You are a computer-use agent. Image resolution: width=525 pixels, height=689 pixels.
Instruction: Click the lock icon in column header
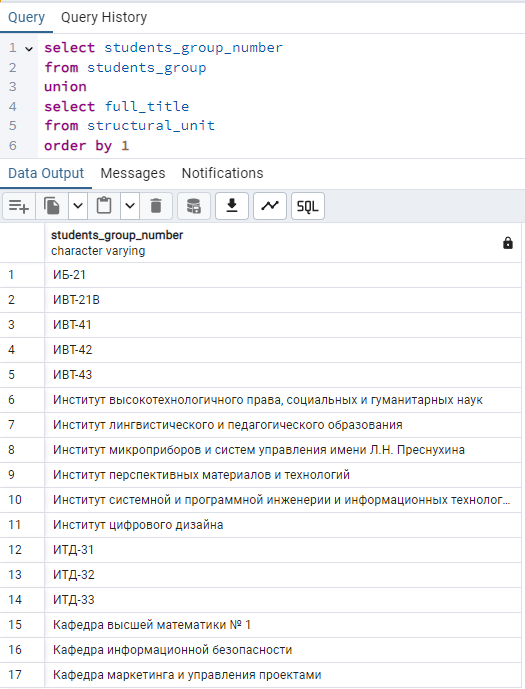coord(508,243)
